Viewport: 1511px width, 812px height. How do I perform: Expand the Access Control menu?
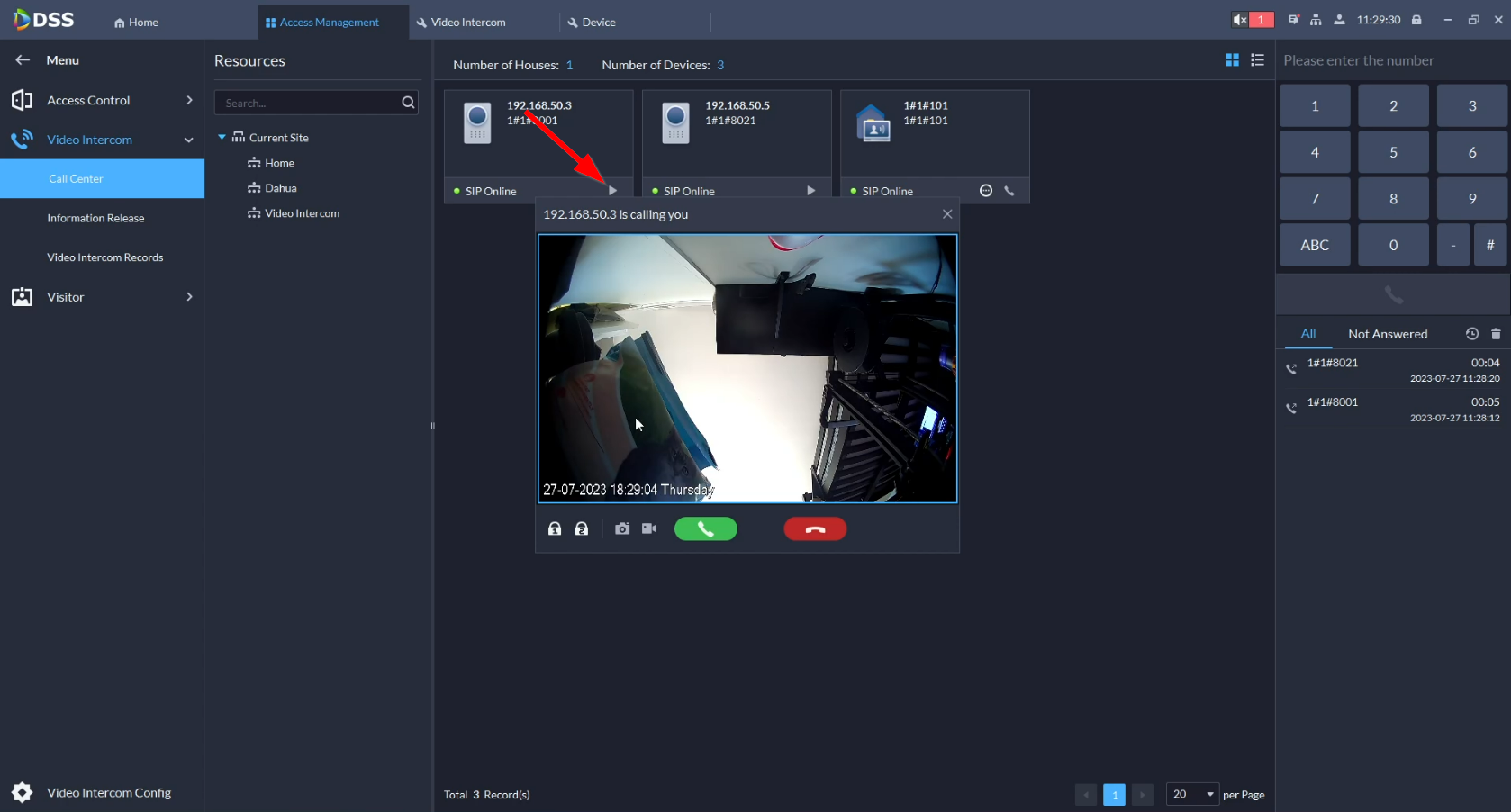point(102,100)
